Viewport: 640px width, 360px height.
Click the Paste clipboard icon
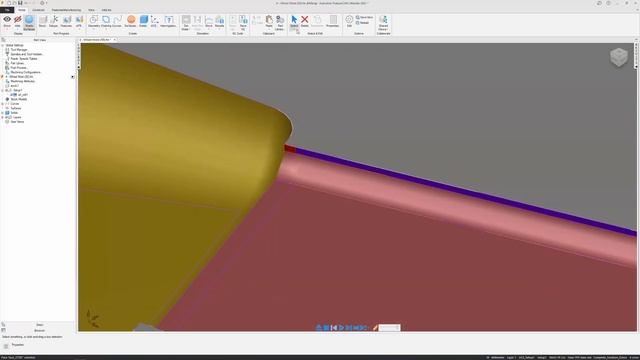pyautogui.click(x=269, y=20)
